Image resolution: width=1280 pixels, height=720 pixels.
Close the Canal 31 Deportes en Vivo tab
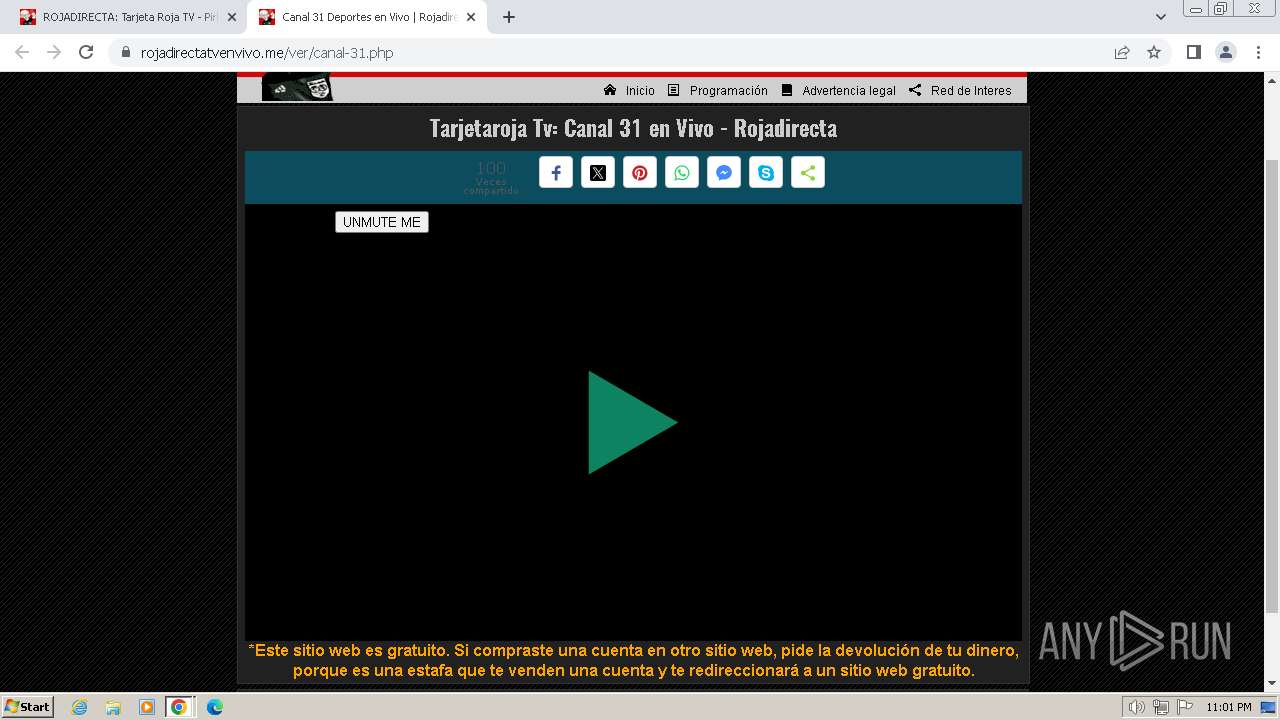[x=471, y=17]
